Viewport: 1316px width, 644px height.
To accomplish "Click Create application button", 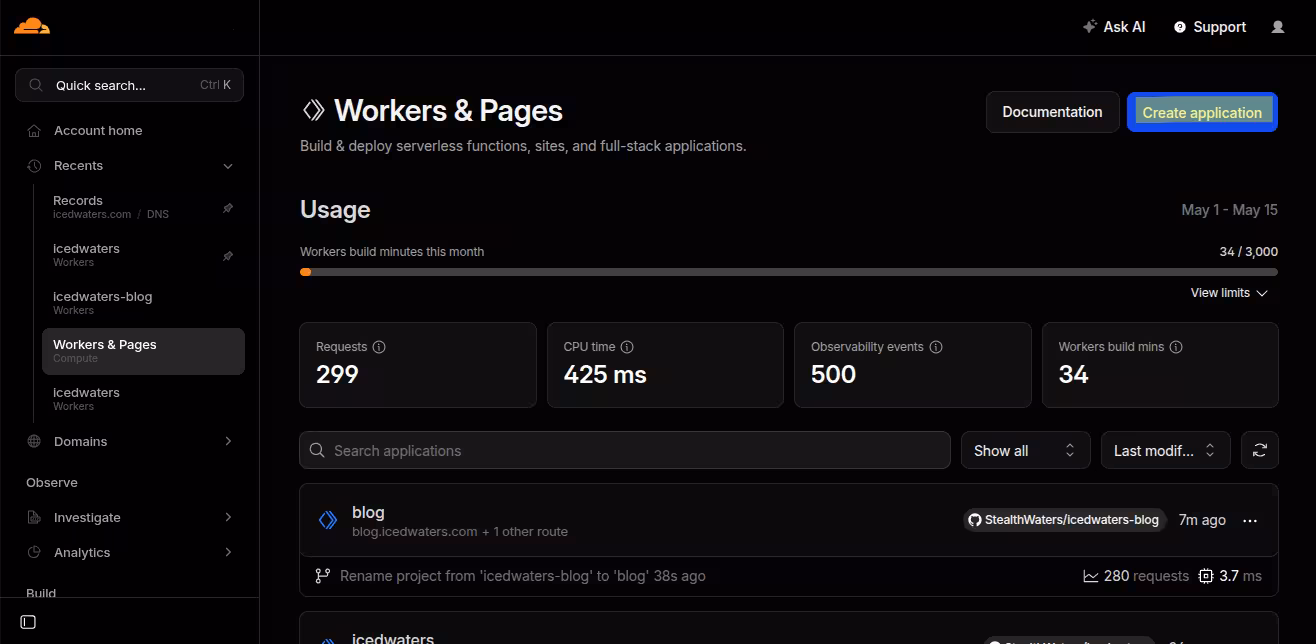I will point(1202,112).
